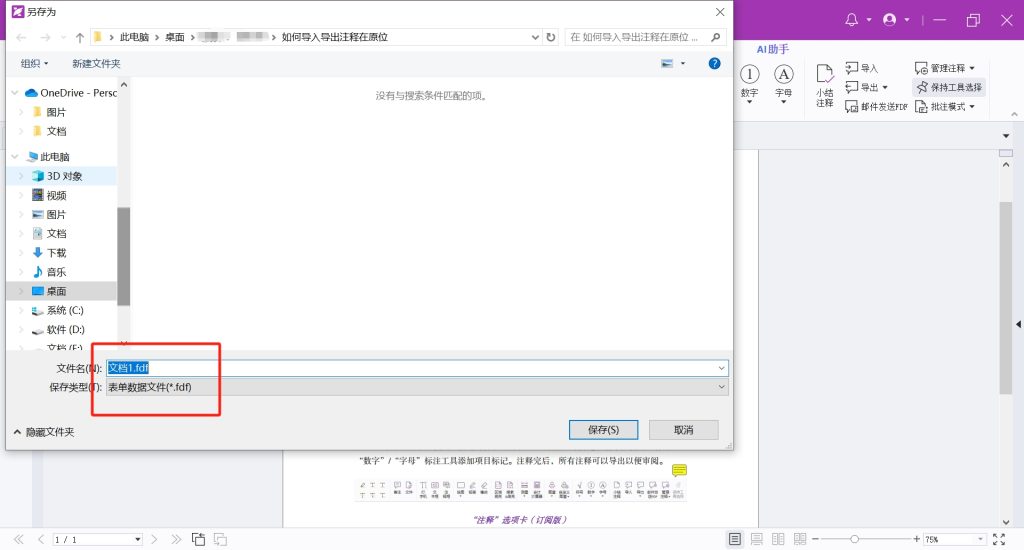Click 桌面 in the address breadcrumb
Screen dimensions: 1024x550
tap(174, 37)
